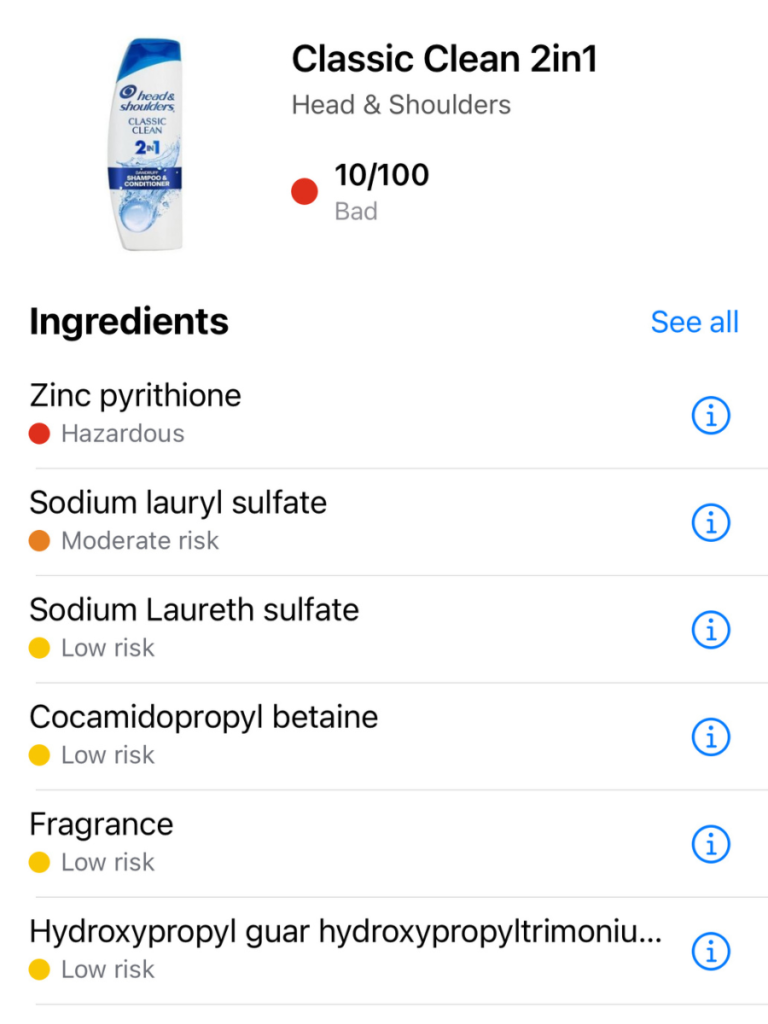
Task: Tap info icon for Hydroxypropyl guar ingredient
Action: [x=711, y=951]
